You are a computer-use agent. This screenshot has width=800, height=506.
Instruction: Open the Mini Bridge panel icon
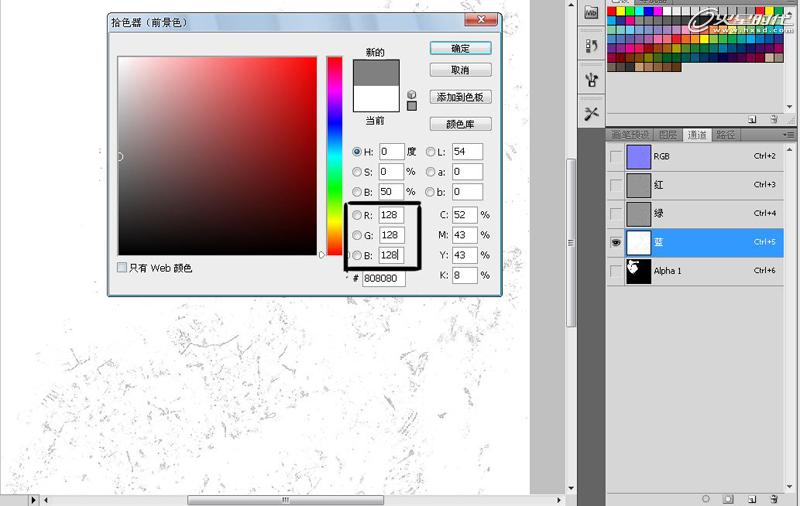[591, 12]
